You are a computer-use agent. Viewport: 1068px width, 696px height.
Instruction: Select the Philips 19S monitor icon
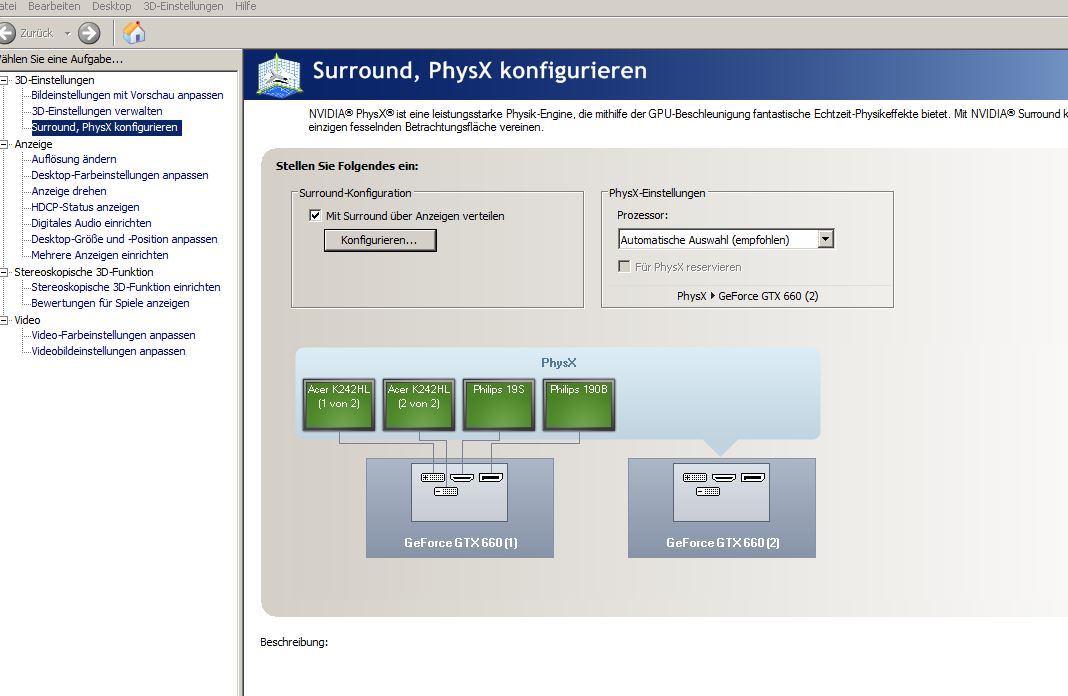coord(499,405)
